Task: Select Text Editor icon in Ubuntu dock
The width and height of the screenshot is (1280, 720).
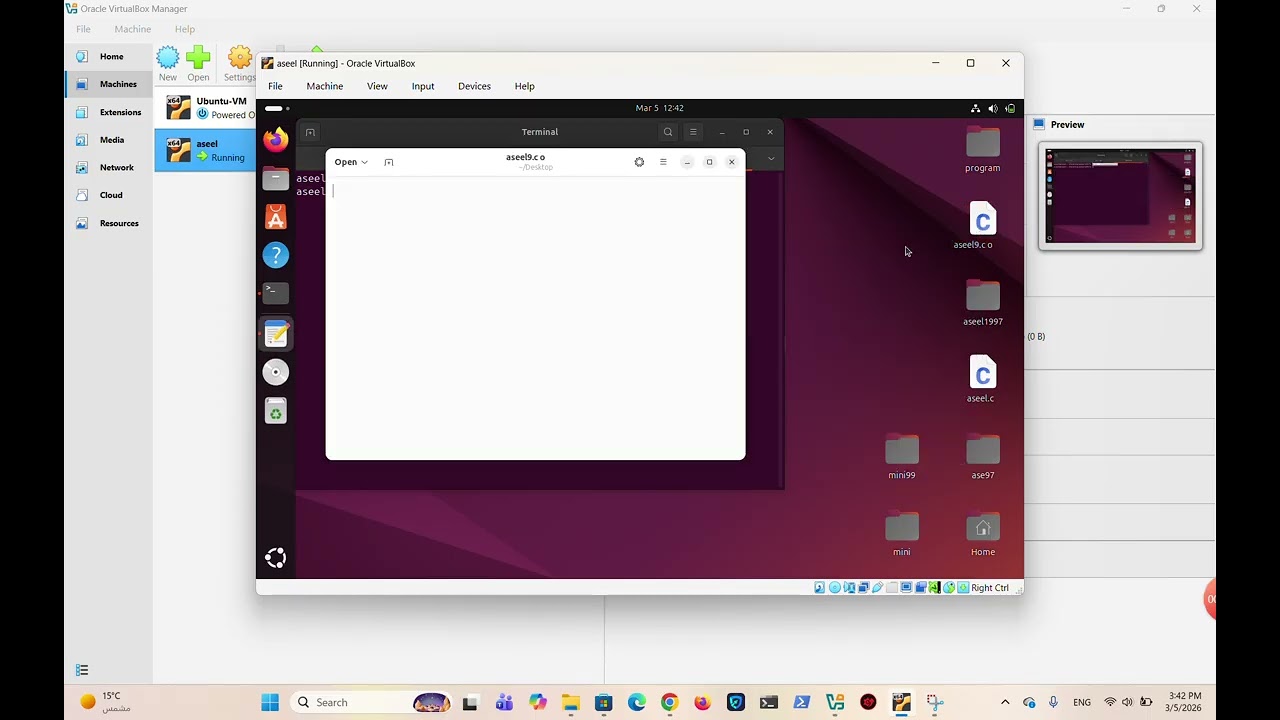Action: (x=276, y=334)
